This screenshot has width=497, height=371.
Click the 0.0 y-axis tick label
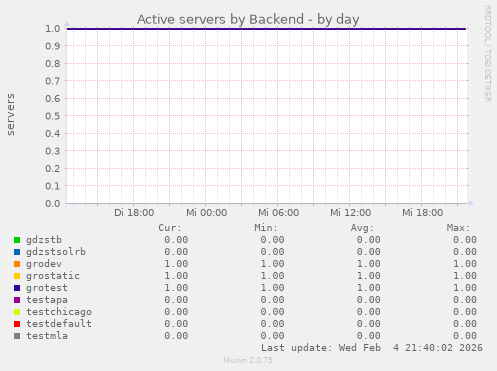point(53,203)
